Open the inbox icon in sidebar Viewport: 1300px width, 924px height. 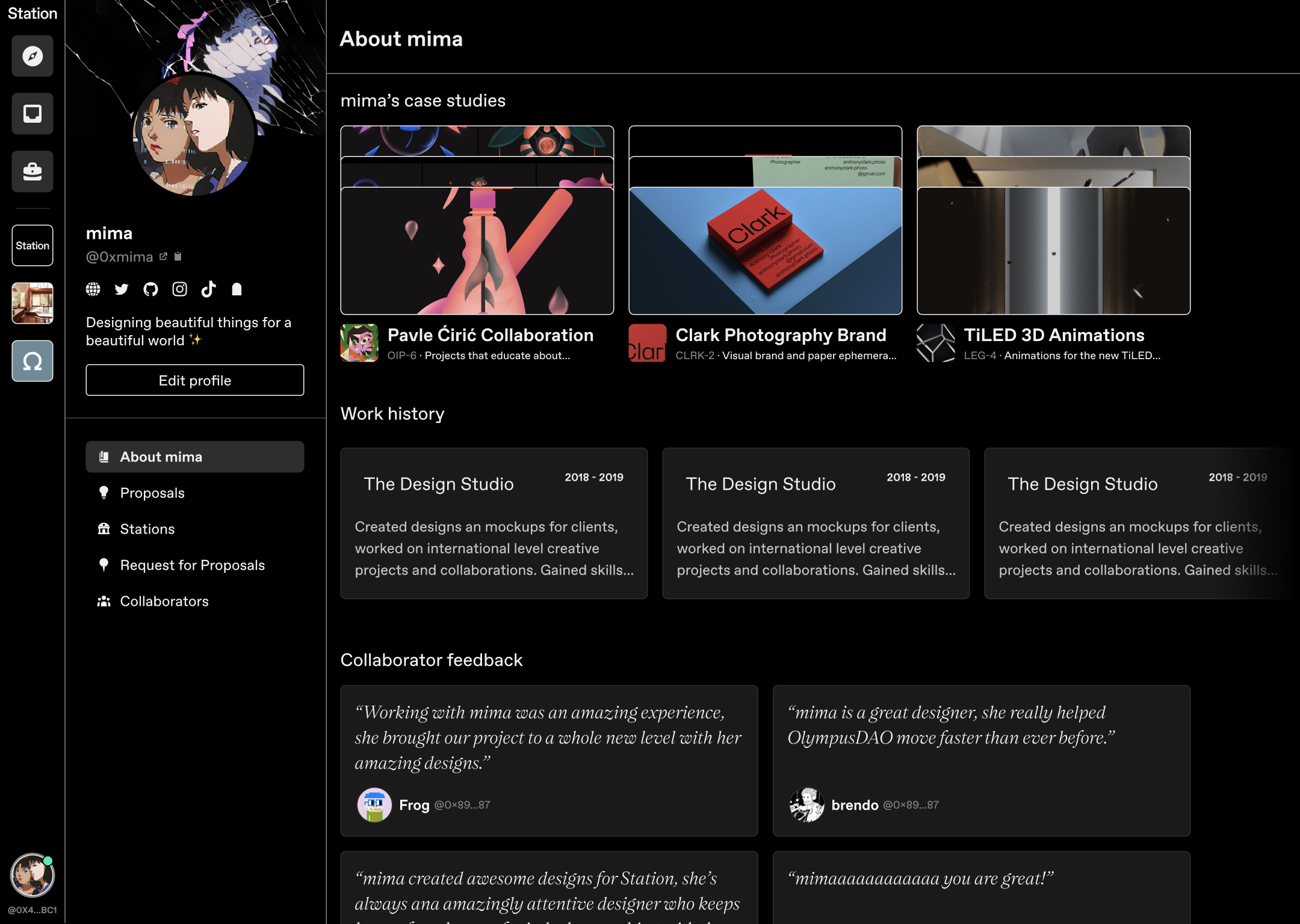coord(32,114)
